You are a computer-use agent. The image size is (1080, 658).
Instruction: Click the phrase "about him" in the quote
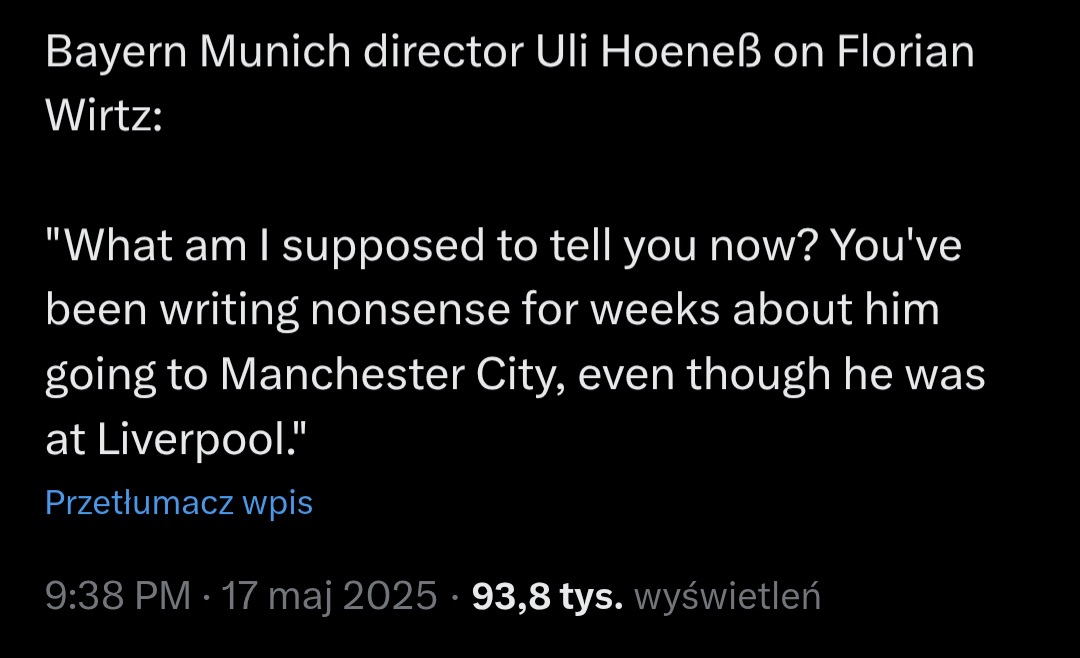coord(836,311)
